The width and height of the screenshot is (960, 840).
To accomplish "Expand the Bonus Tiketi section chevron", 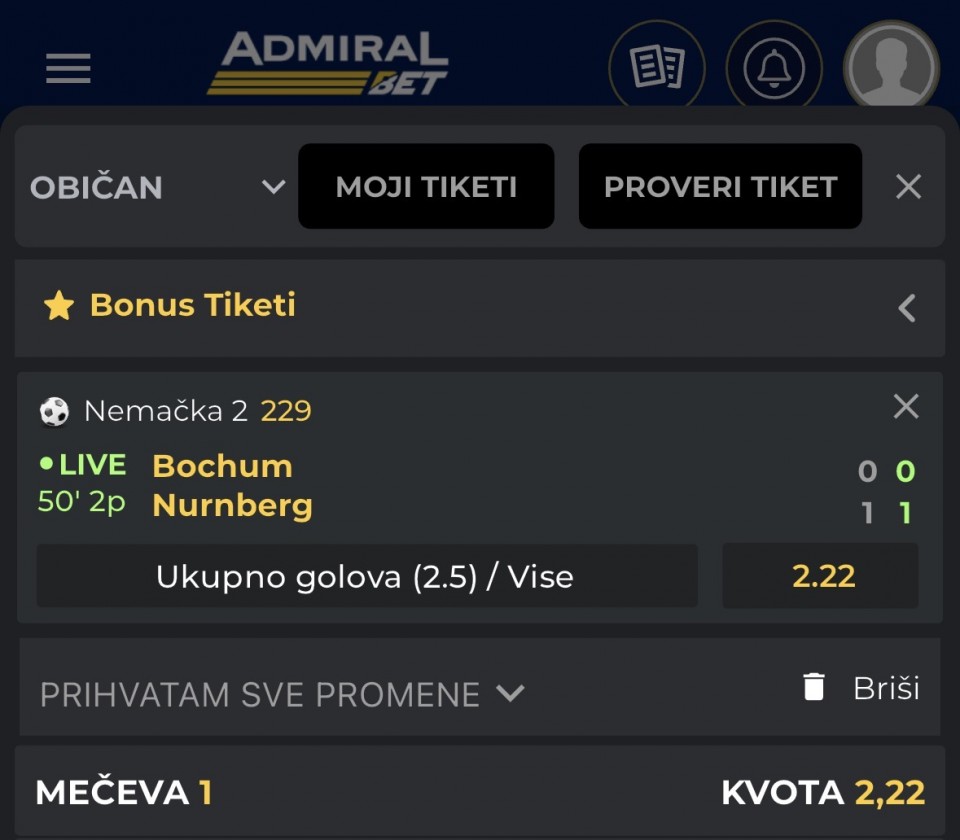I will tap(907, 308).
